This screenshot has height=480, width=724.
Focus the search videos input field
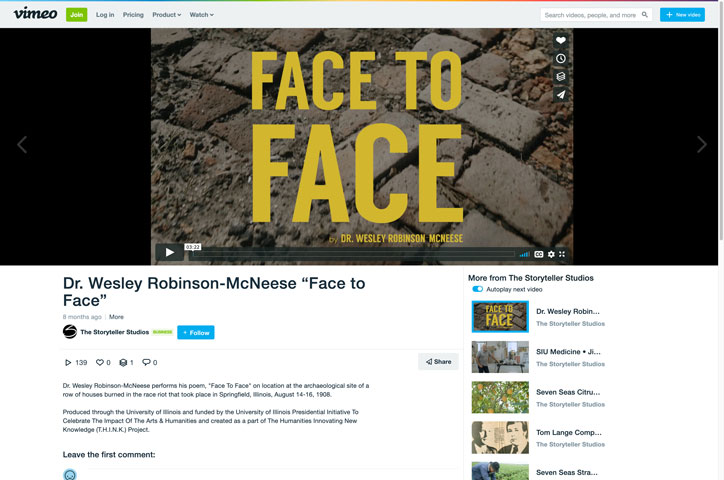590,15
